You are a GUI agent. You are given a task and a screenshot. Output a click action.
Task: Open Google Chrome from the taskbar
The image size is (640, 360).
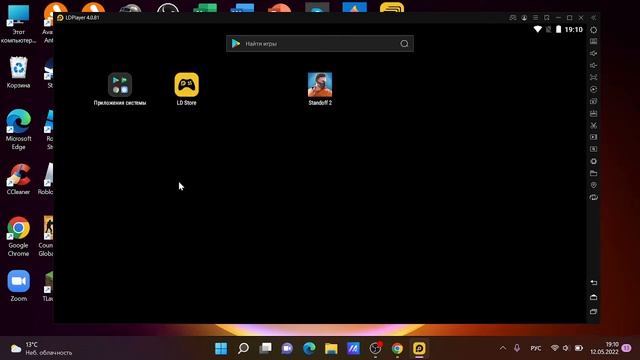pyautogui.click(x=397, y=348)
